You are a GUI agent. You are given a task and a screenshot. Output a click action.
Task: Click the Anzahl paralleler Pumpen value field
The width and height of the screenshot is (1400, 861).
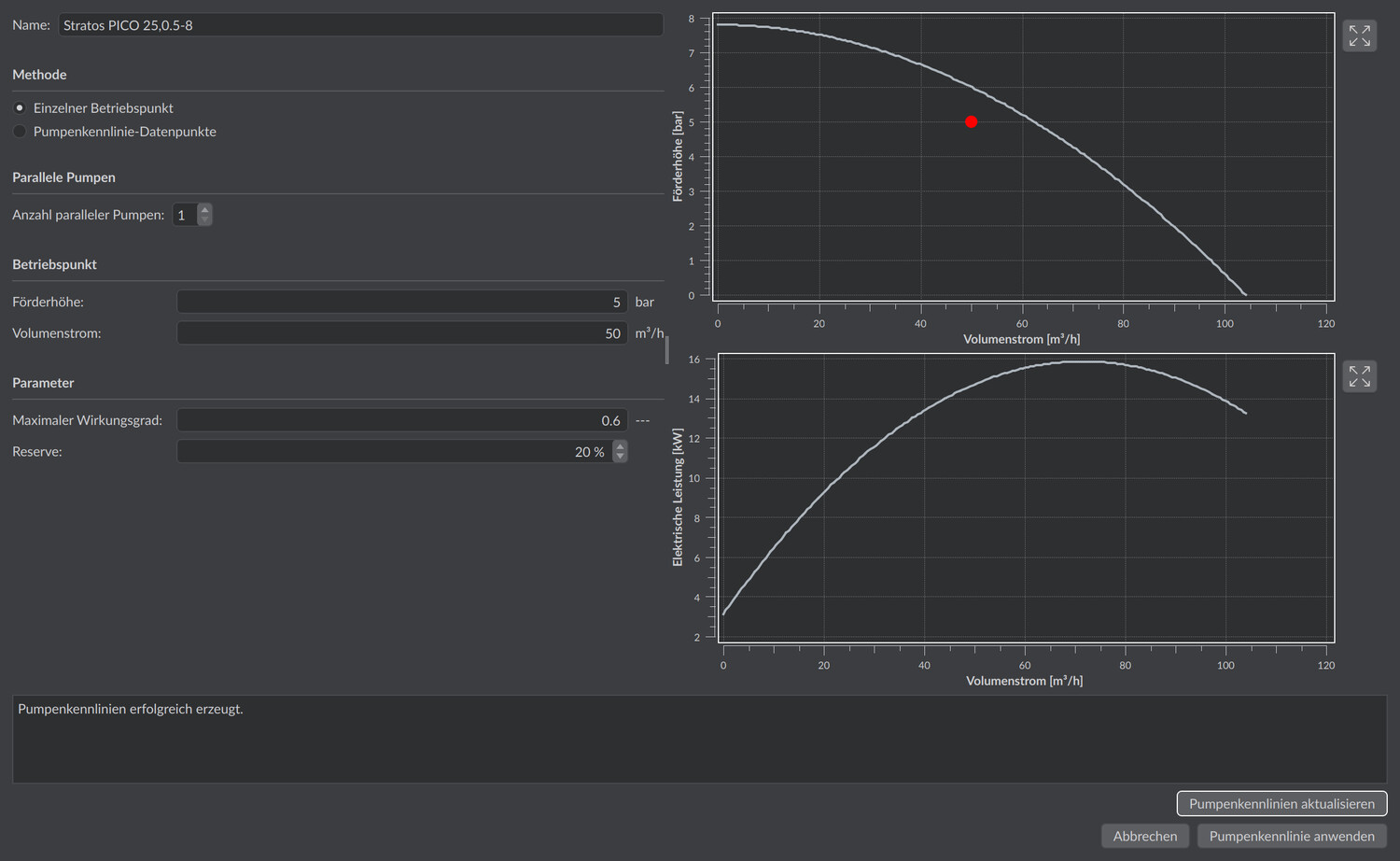pos(185,215)
